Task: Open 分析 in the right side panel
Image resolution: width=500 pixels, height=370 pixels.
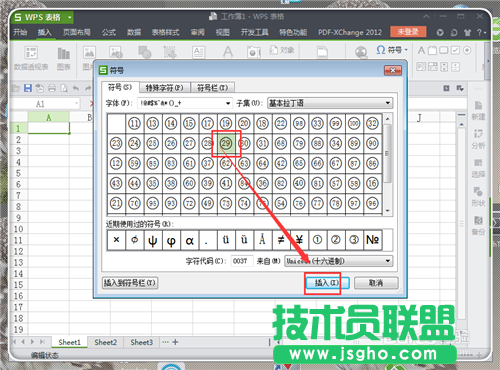Action: [x=478, y=139]
